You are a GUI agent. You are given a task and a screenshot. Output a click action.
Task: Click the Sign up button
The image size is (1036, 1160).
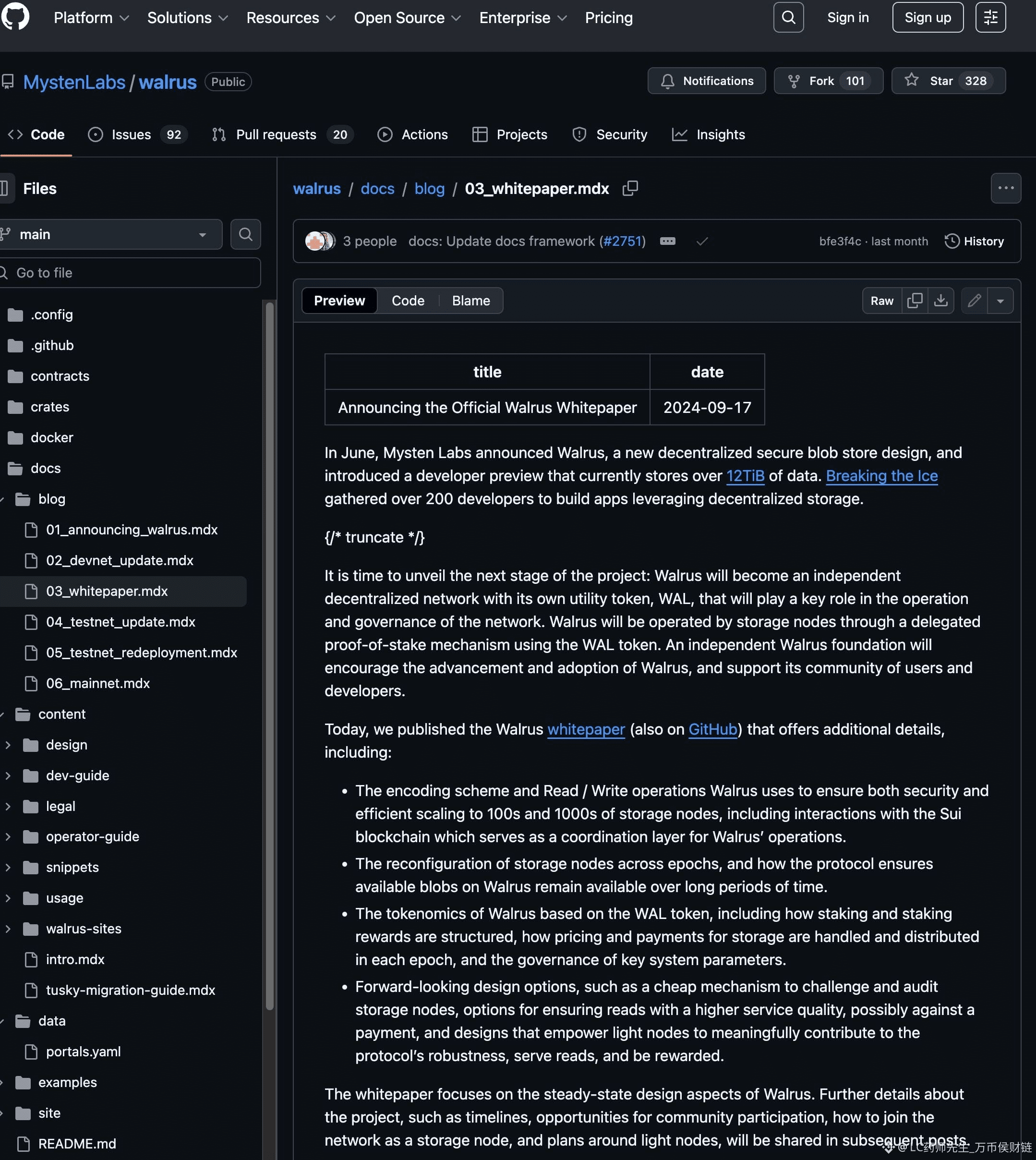pos(928,18)
